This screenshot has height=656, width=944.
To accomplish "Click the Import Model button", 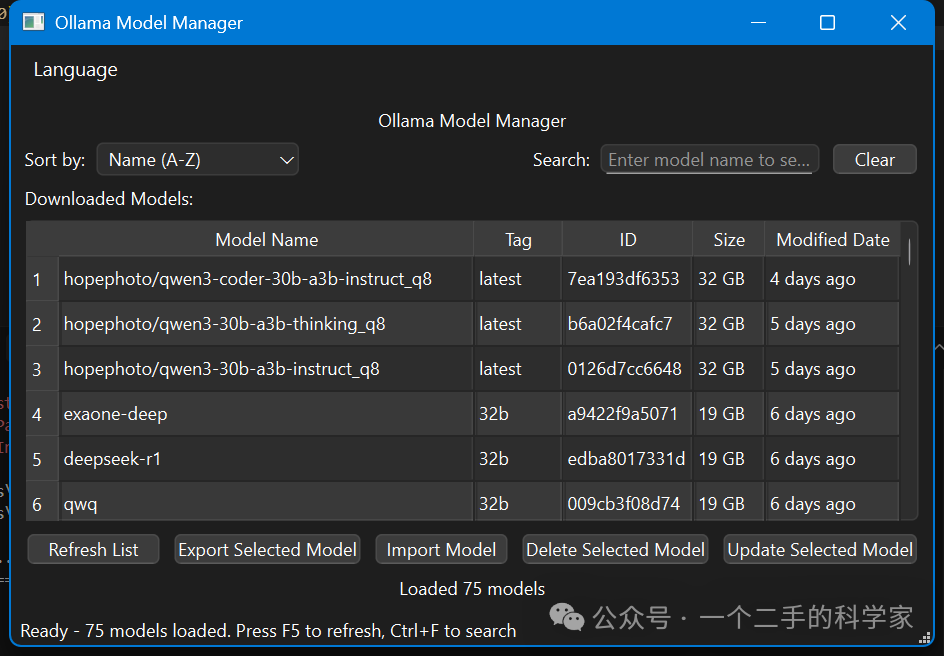I will point(441,549).
